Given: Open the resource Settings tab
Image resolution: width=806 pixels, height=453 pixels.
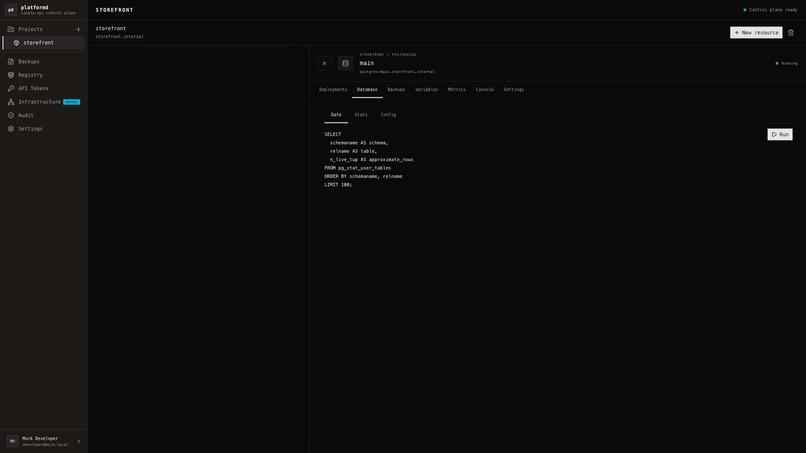Looking at the screenshot, I should pos(514,89).
